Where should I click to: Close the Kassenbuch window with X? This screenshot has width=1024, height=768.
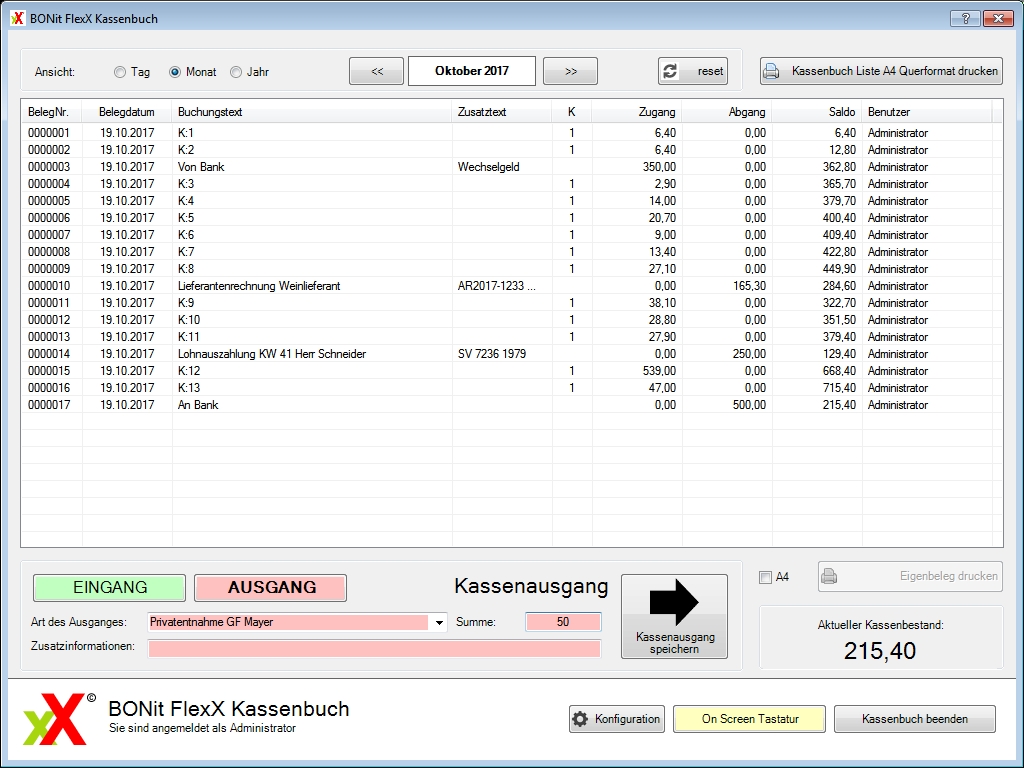coord(999,18)
